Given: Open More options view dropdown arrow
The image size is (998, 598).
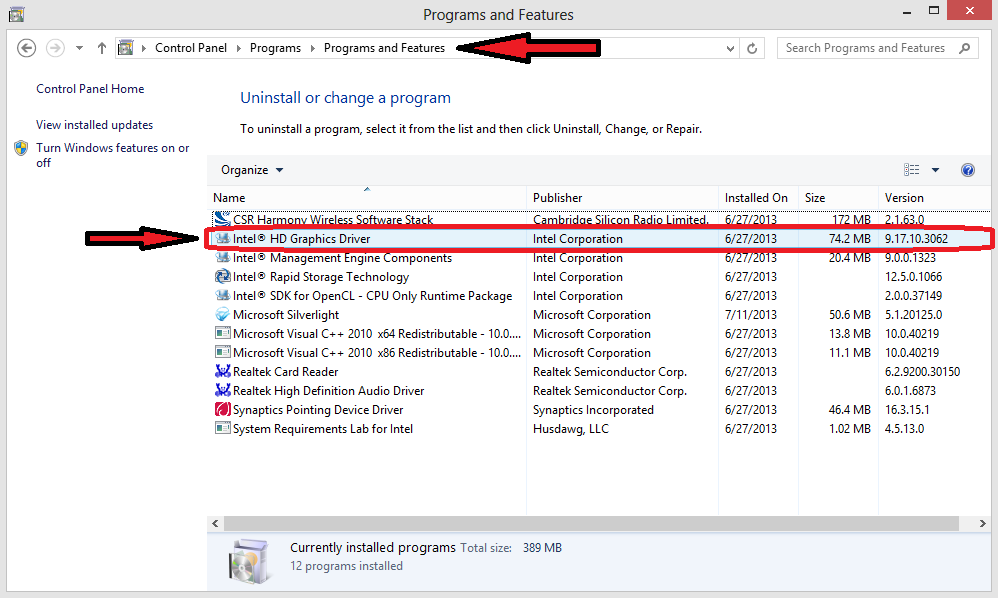Looking at the screenshot, I should tap(936, 170).
